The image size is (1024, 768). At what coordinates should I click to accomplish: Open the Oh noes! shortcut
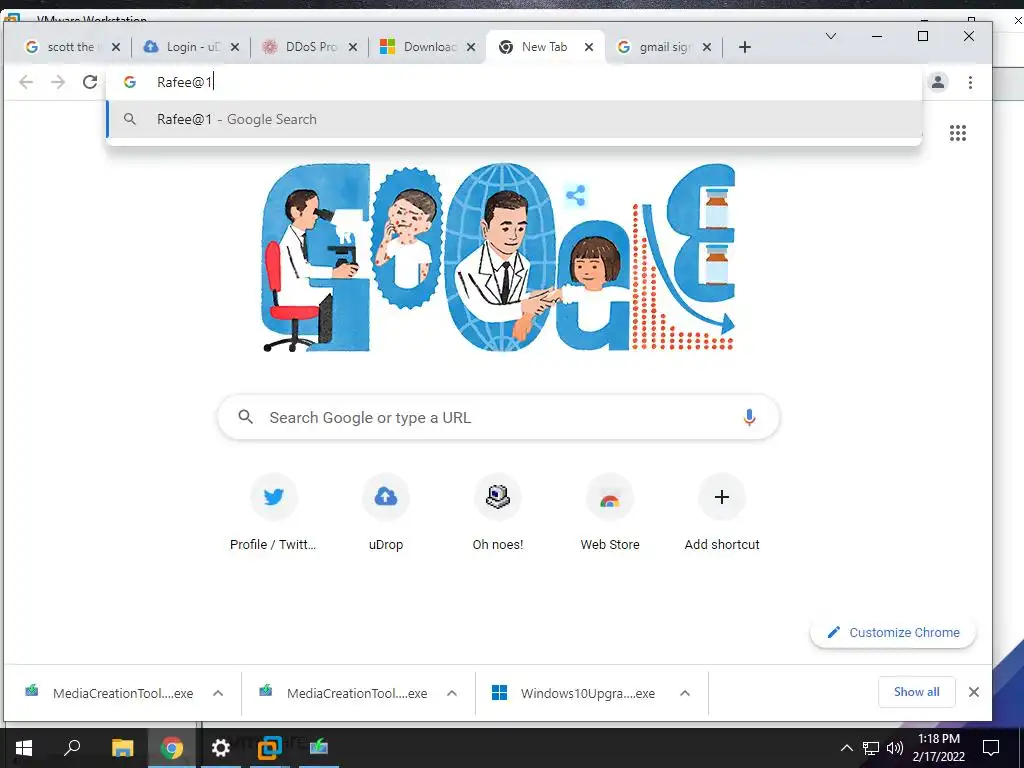(x=498, y=513)
